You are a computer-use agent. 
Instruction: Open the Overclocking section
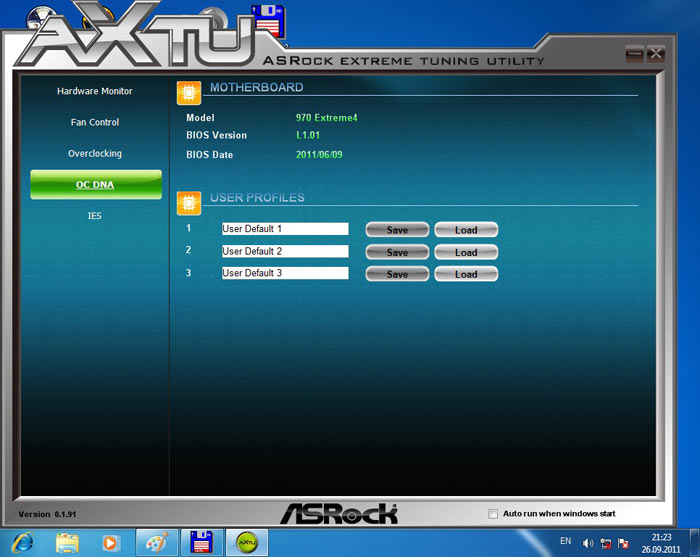tap(95, 154)
